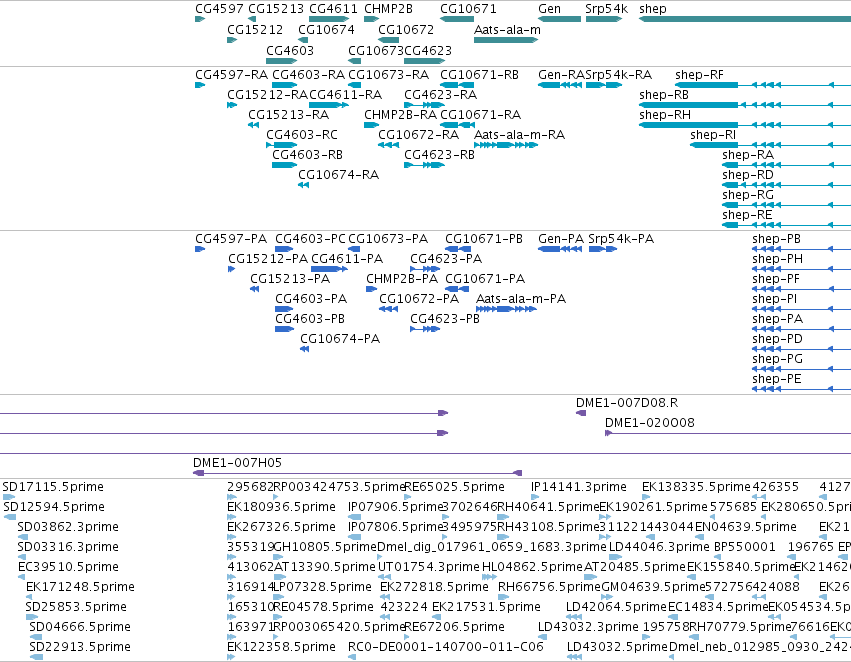Open the DME1-007H05 clone label
Viewport: 851px width, 662px height.
coord(237,463)
